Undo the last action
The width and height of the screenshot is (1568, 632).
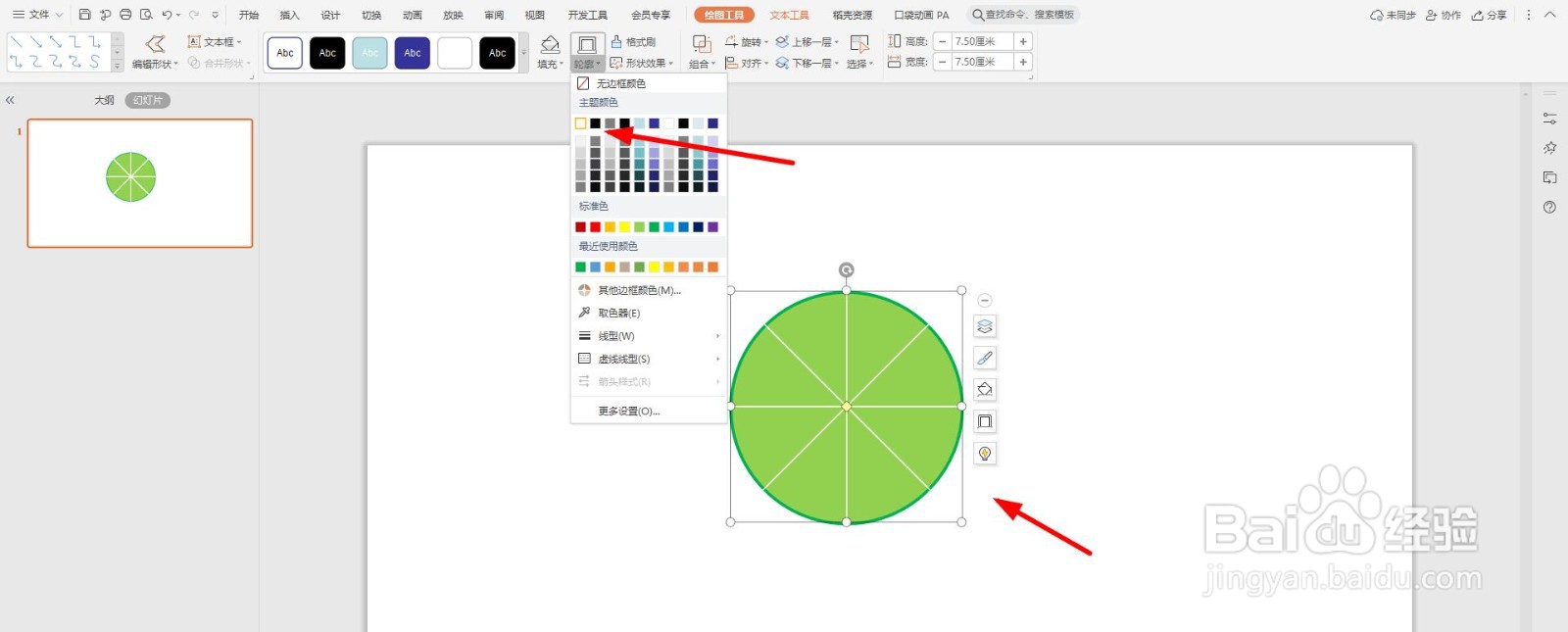pos(167,15)
